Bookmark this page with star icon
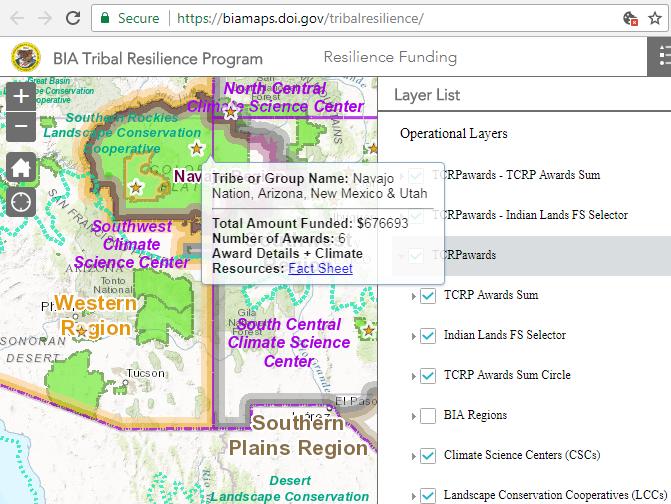This screenshot has height=504, width=671. 655,18
